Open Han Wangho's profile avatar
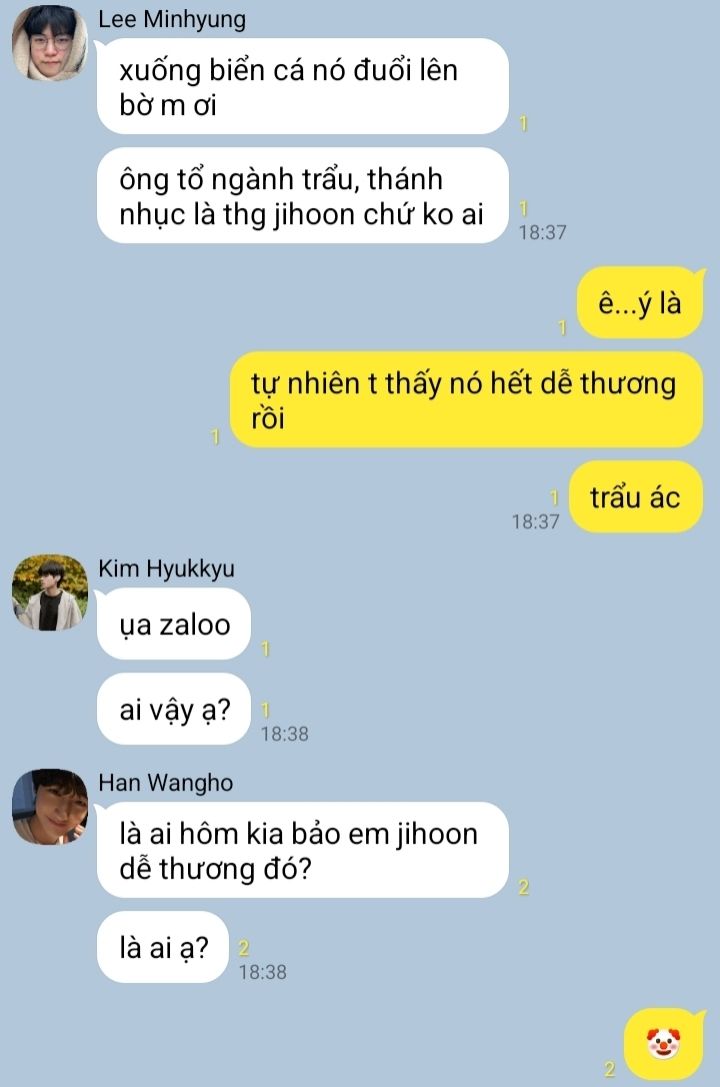The height and width of the screenshot is (1087, 720). click(50, 806)
